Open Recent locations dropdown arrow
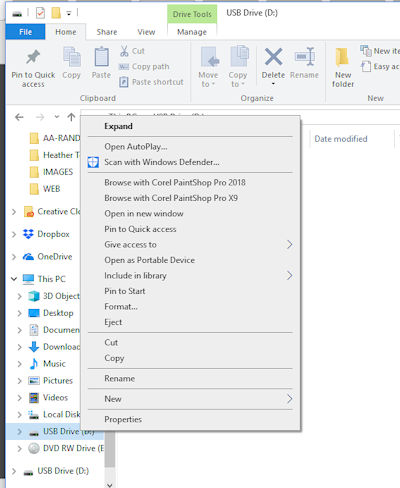The height and width of the screenshot is (488, 400). click(x=57, y=117)
